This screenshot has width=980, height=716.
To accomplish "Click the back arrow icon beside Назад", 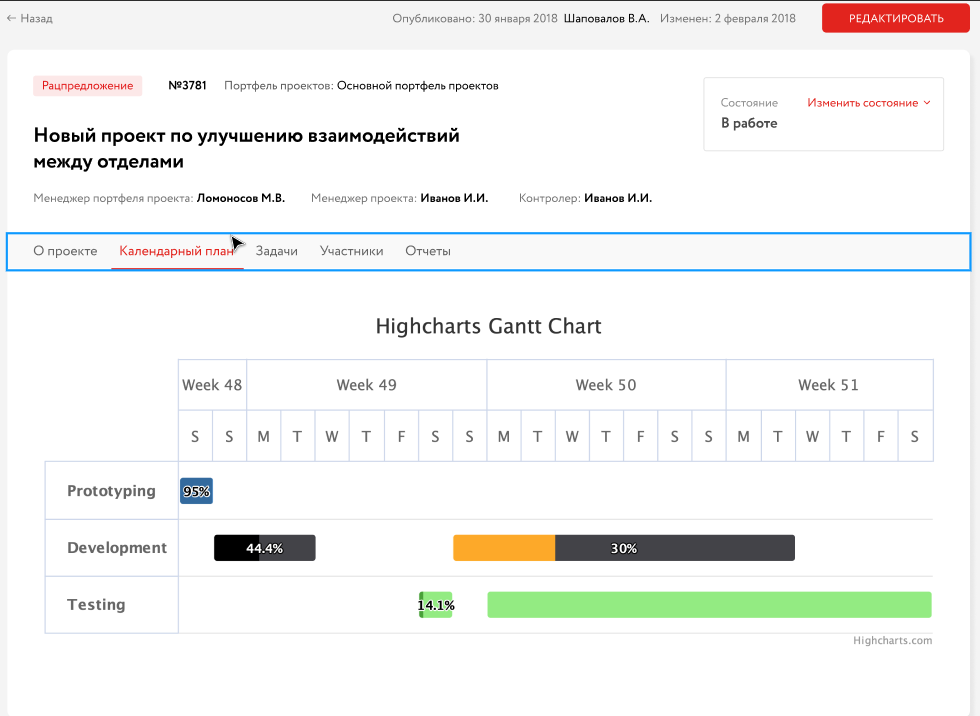I will click(11, 18).
